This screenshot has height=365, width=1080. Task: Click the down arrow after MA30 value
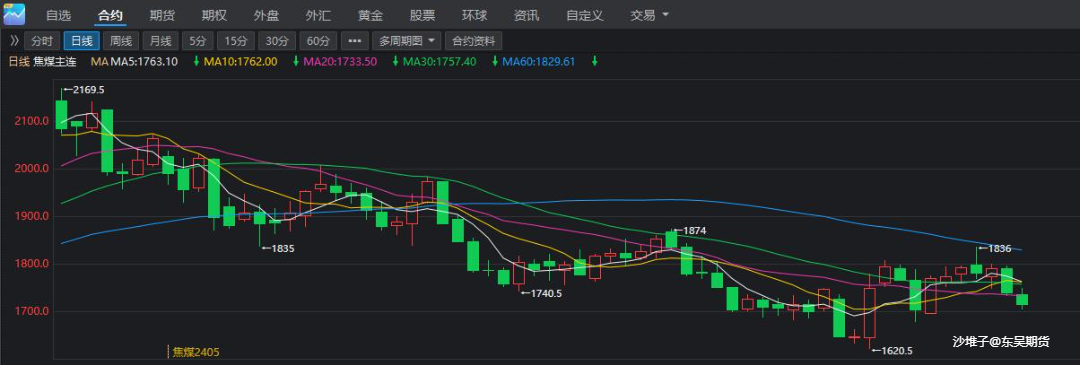click(x=495, y=61)
